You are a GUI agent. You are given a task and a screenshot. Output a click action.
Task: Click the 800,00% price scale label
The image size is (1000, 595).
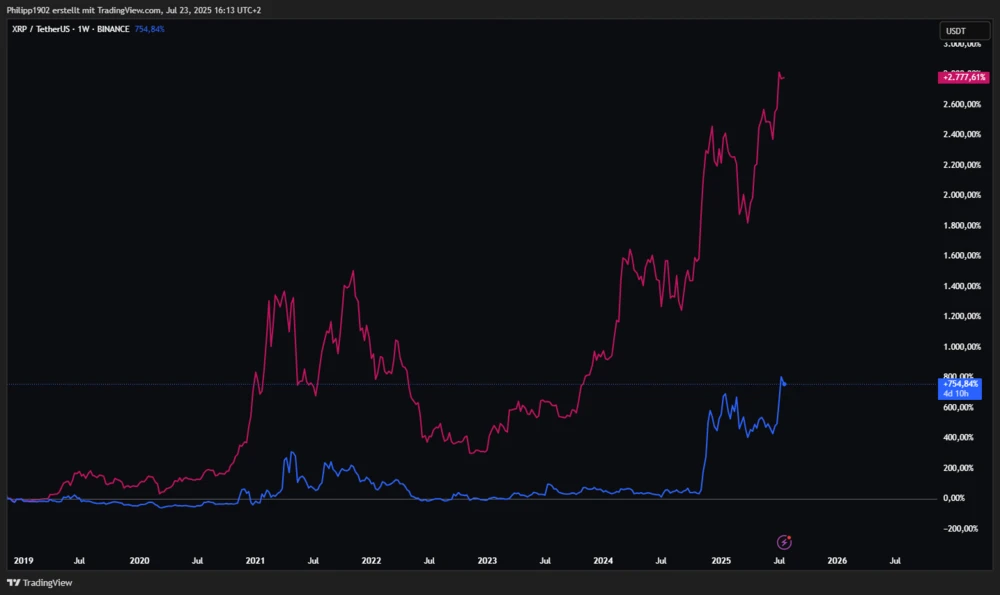[957, 376]
